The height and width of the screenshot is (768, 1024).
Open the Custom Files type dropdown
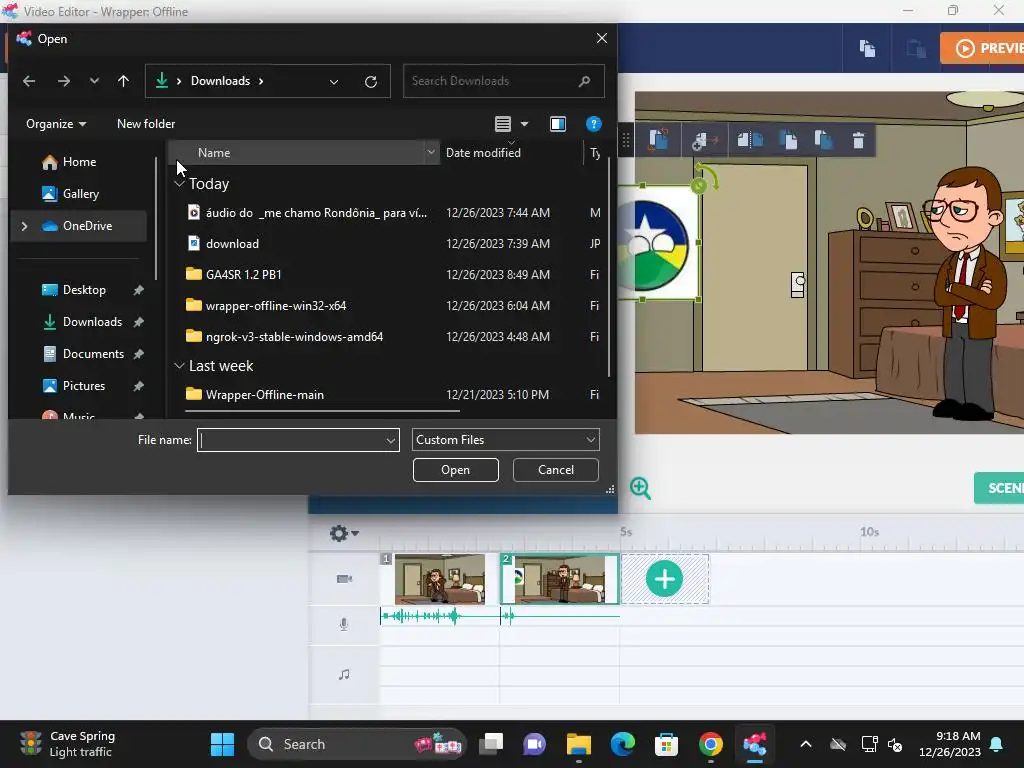click(505, 440)
